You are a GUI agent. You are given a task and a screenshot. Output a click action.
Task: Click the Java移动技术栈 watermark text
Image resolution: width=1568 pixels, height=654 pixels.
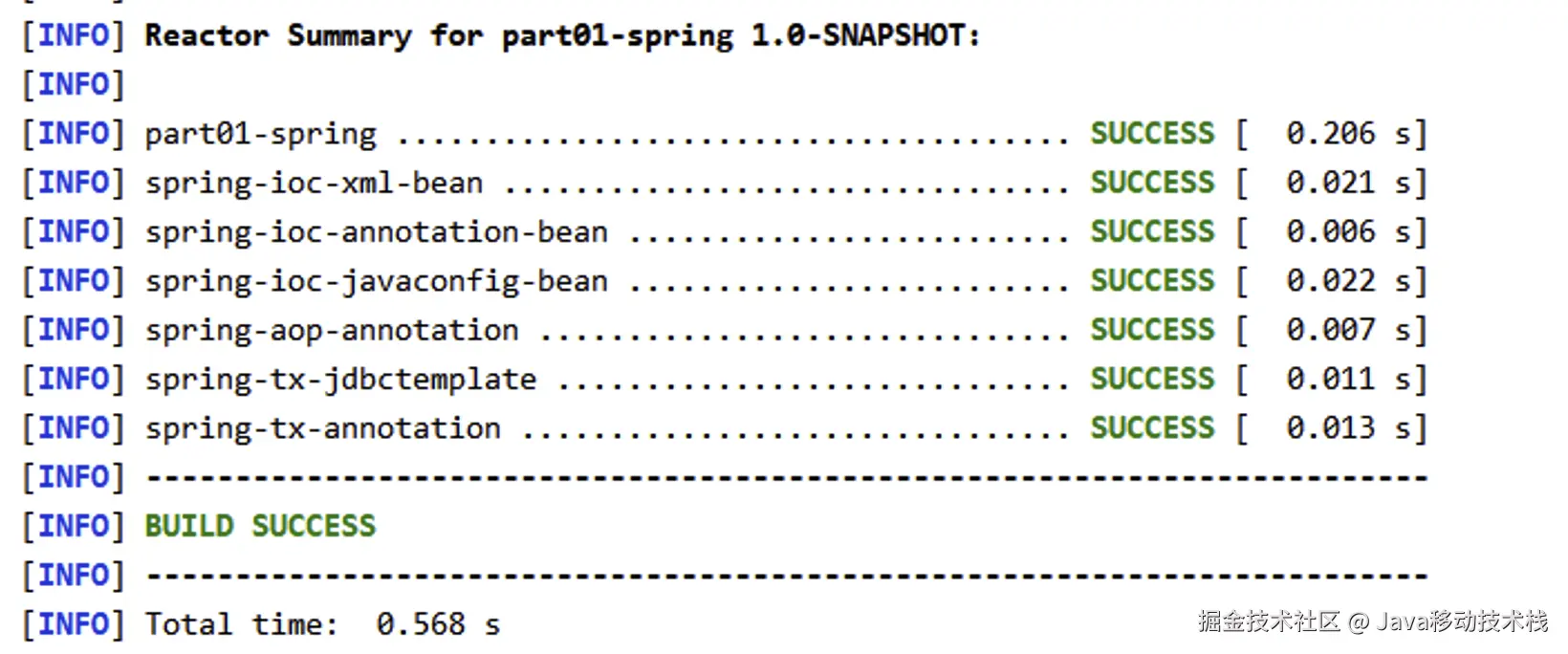tap(1462, 621)
